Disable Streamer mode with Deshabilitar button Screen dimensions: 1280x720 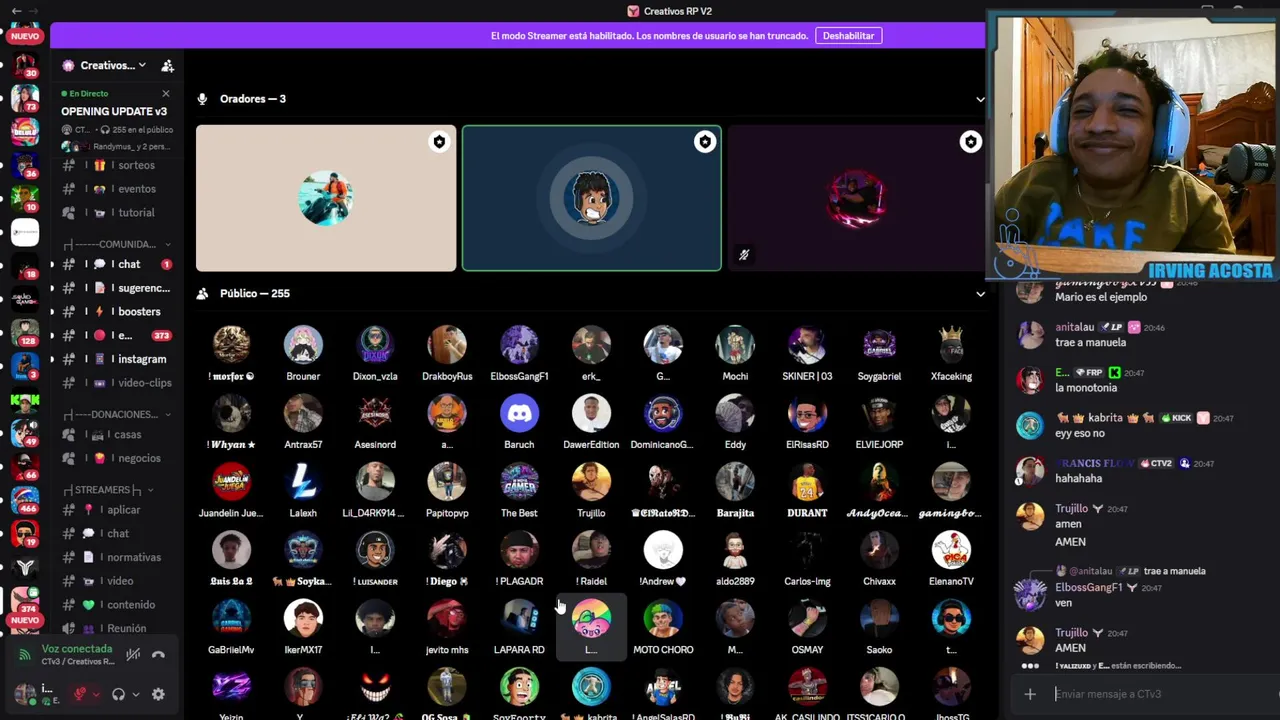click(x=848, y=35)
